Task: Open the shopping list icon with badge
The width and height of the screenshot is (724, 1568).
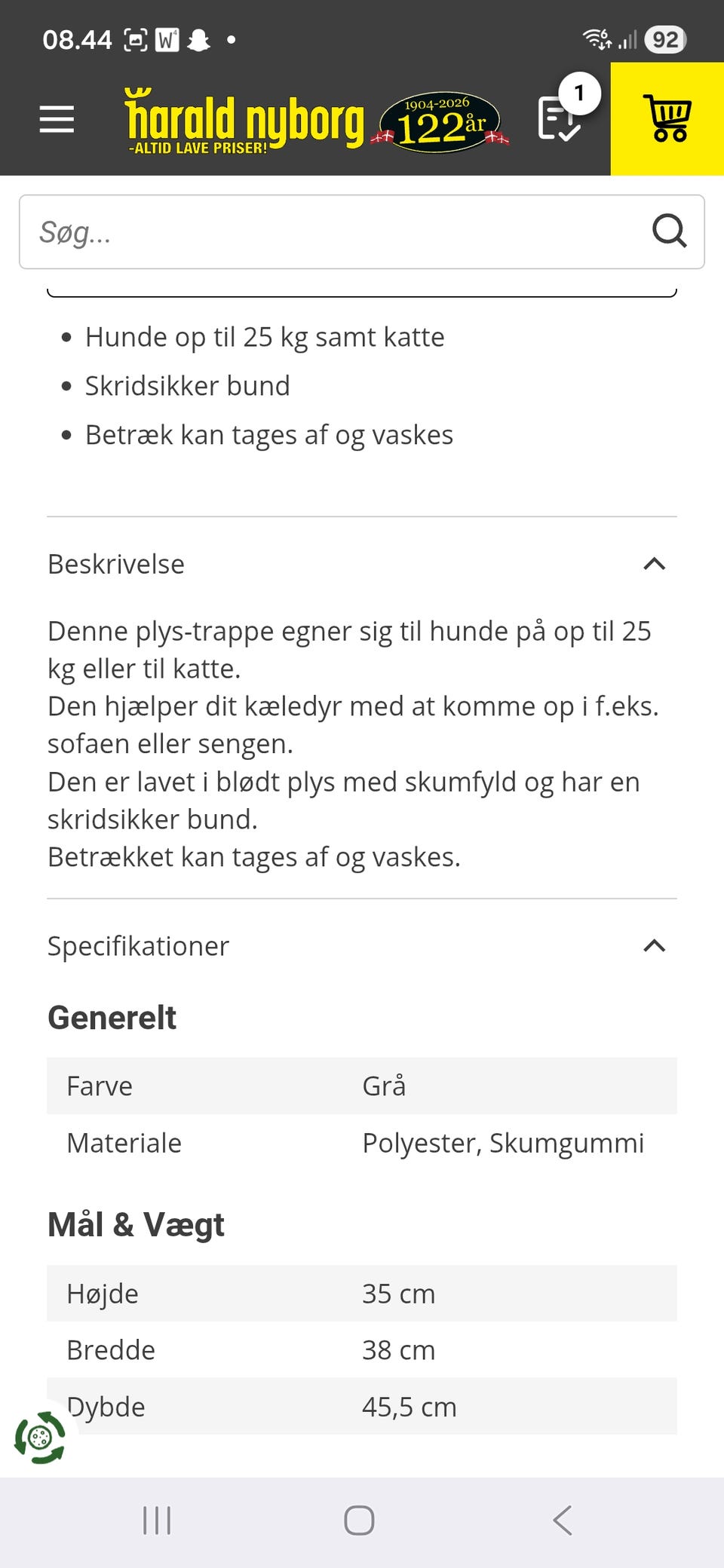Action: [560, 119]
